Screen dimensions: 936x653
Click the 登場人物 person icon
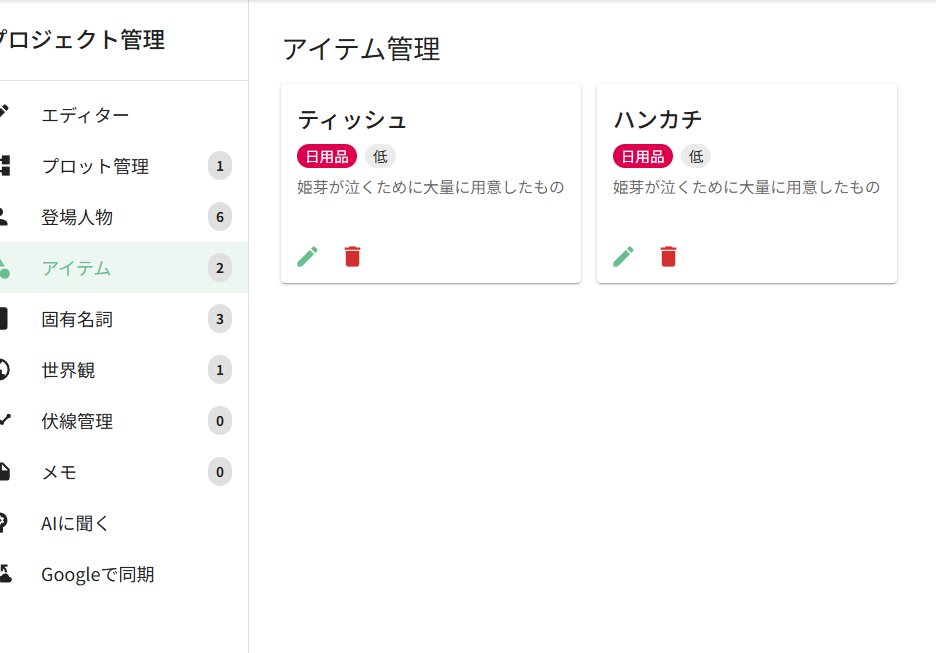[x=4, y=216]
